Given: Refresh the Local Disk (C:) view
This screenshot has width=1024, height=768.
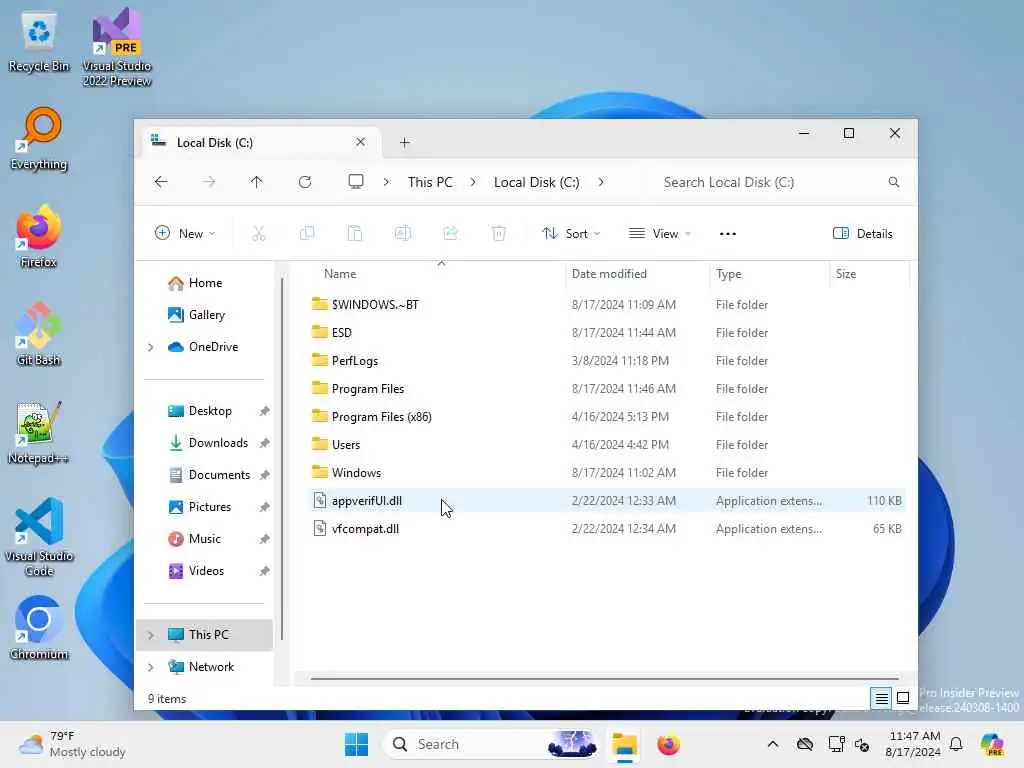Looking at the screenshot, I should point(305,182).
